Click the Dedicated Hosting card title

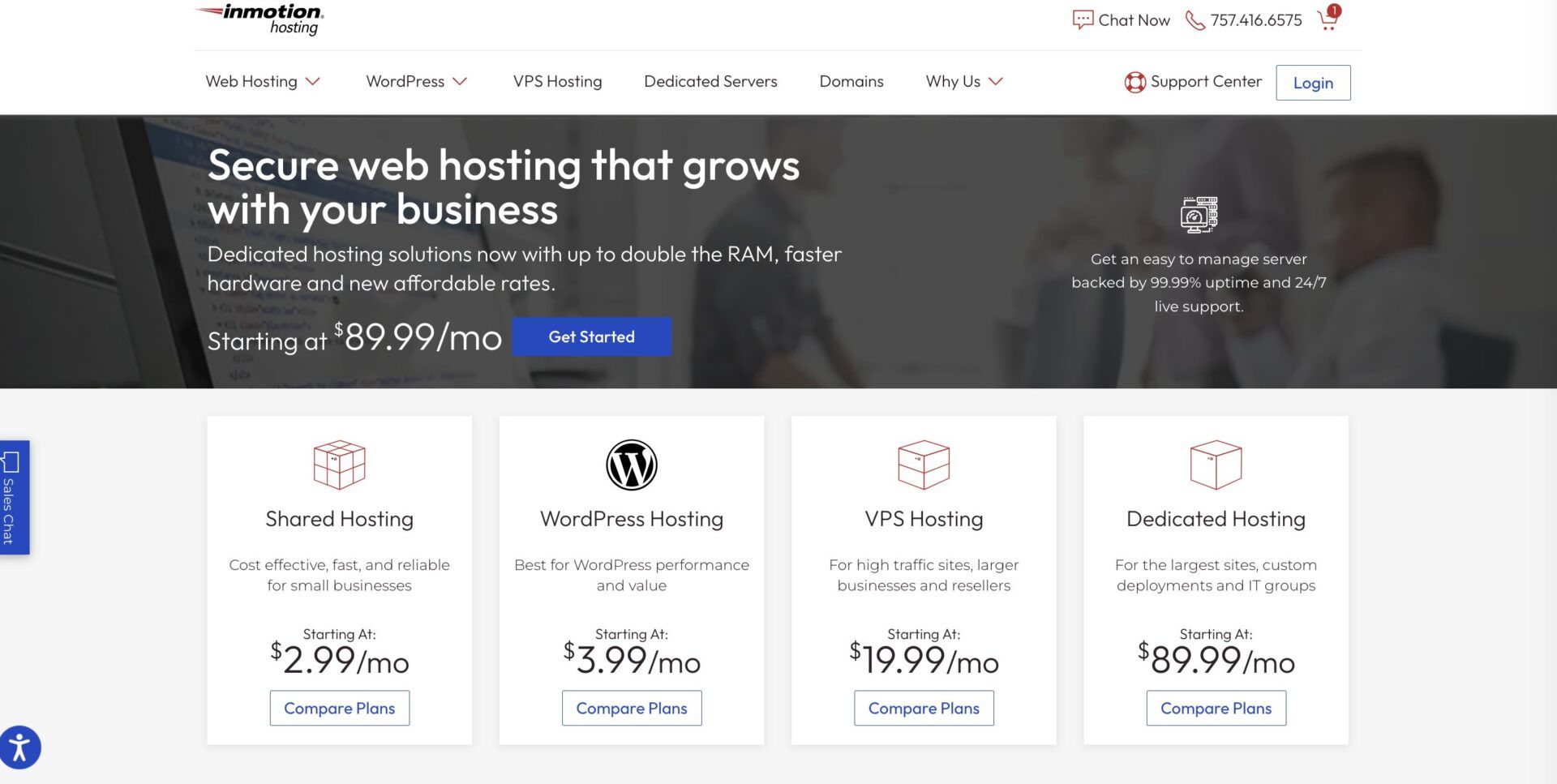[x=1216, y=519]
